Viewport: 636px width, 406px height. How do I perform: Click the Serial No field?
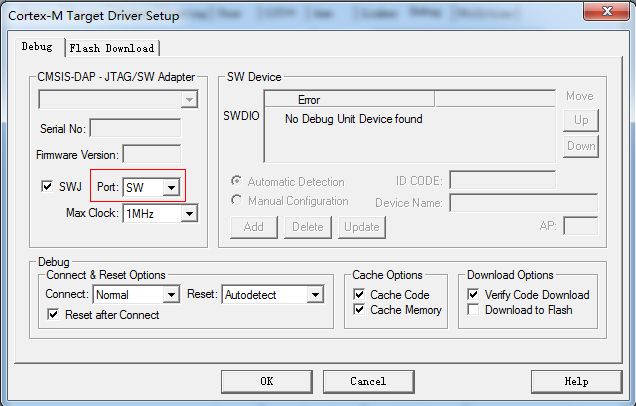click(135, 129)
